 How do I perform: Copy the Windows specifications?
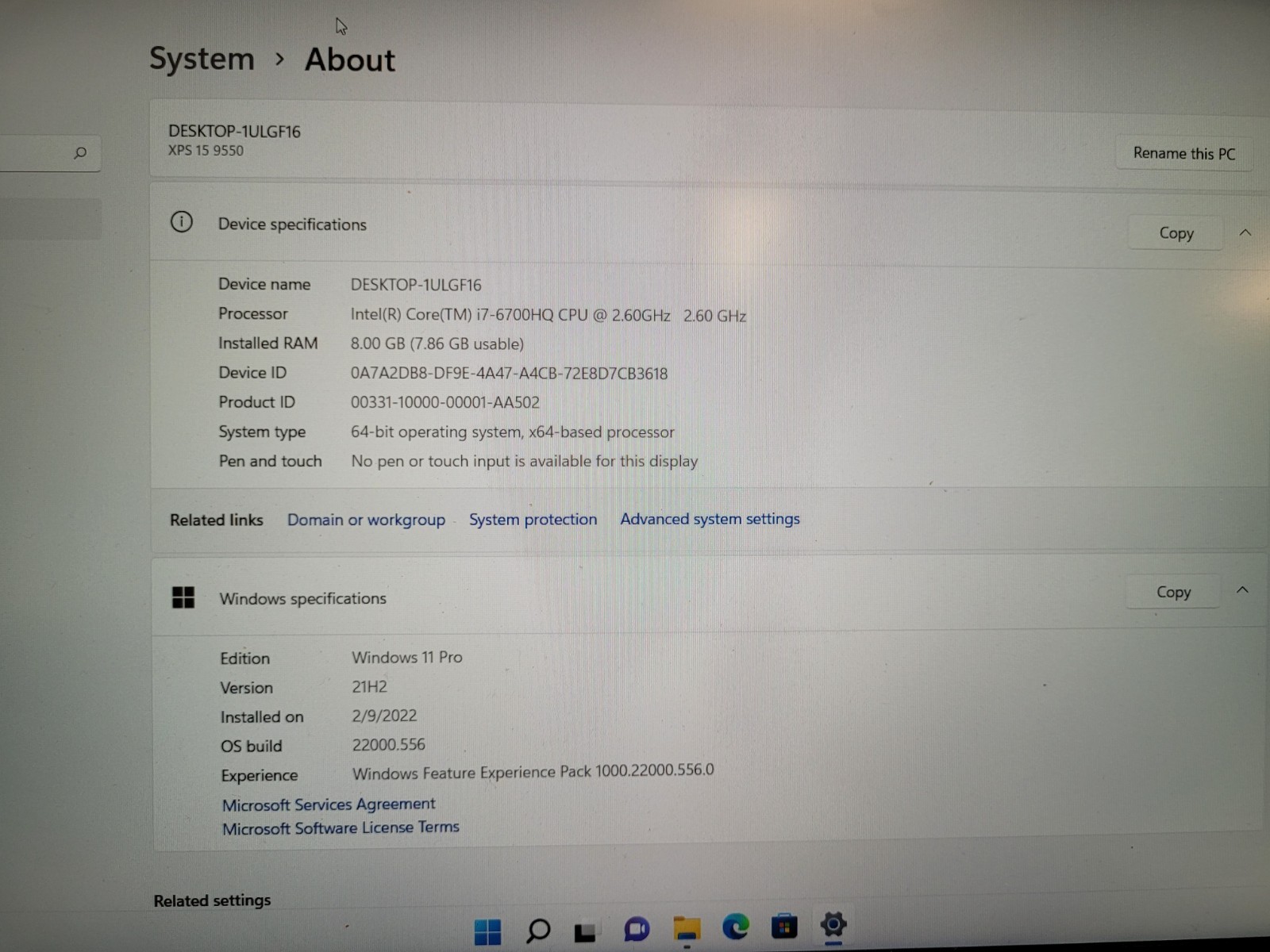(x=1173, y=592)
